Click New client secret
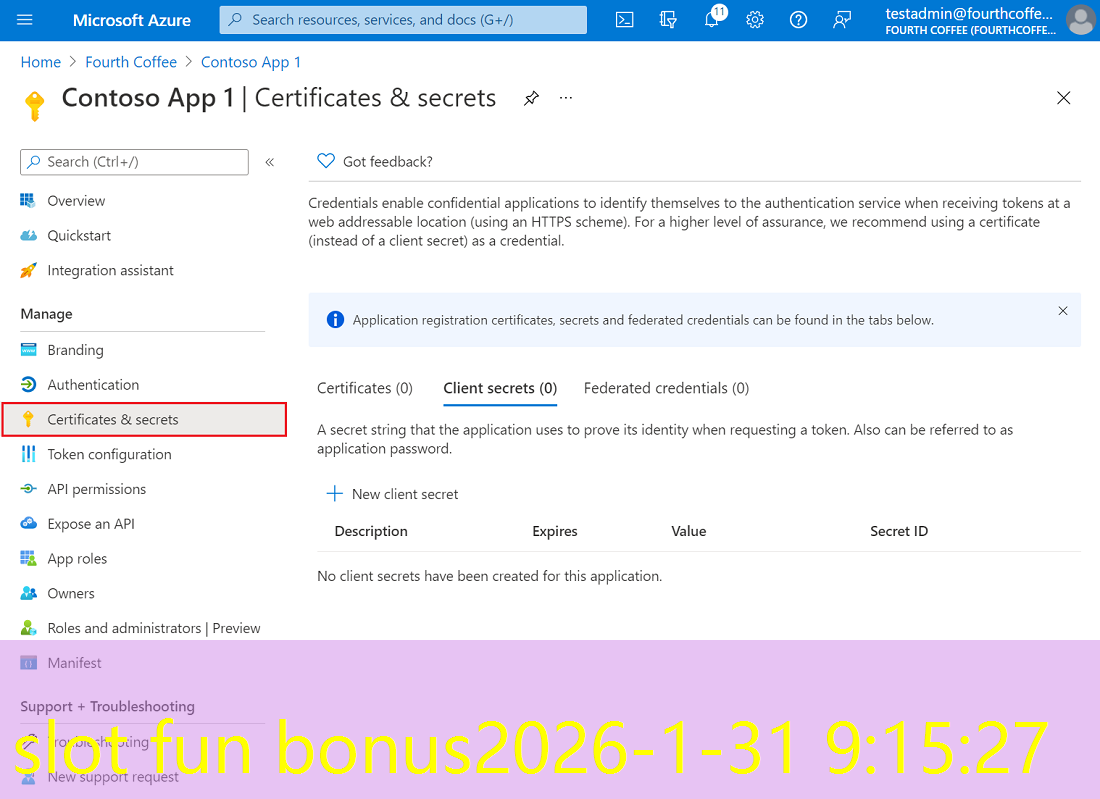 point(393,494)
